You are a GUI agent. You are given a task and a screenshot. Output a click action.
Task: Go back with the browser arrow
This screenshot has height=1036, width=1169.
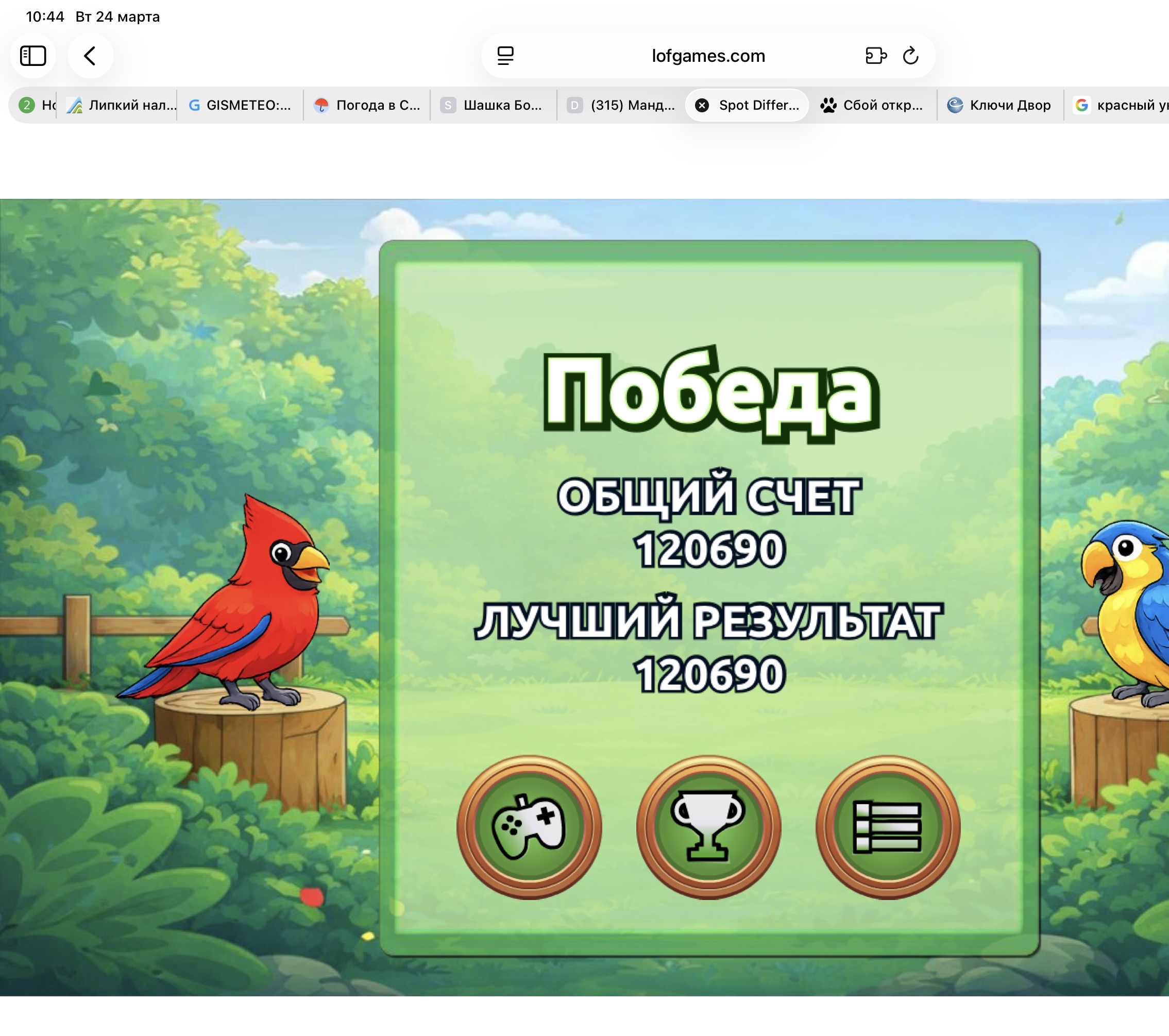pos(90,56)
